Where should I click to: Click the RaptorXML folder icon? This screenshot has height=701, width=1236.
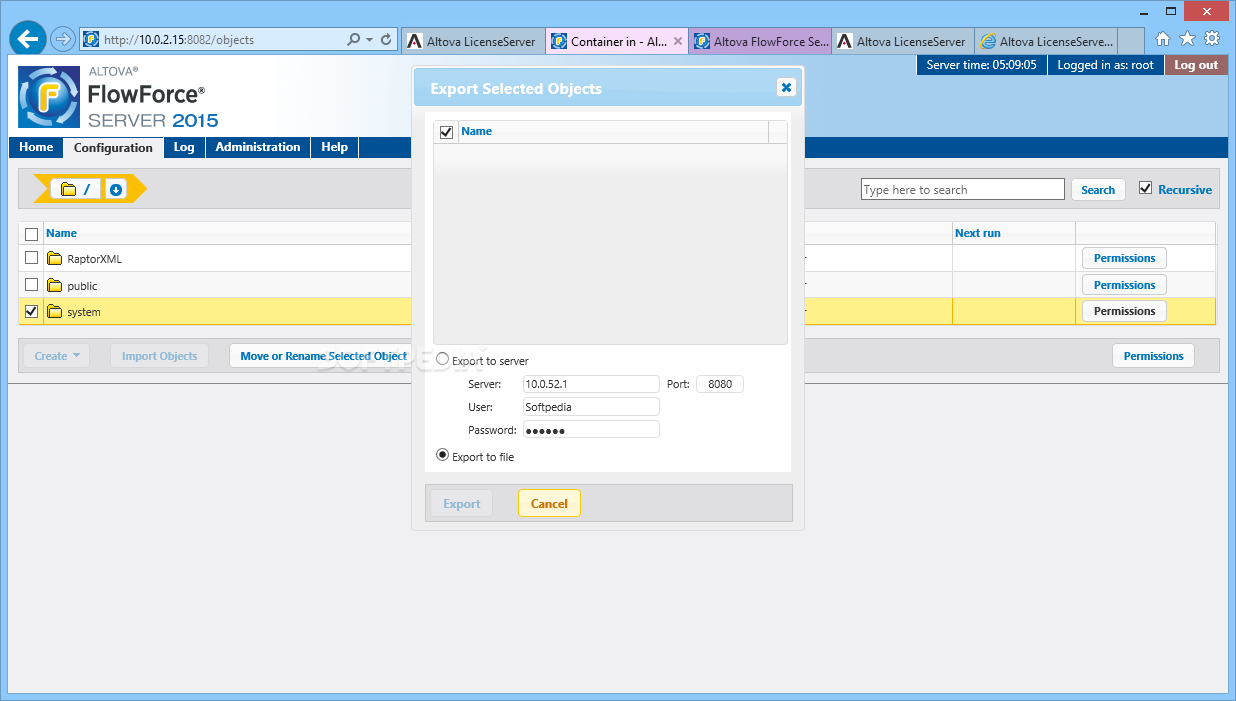click(x=55, y=259)
